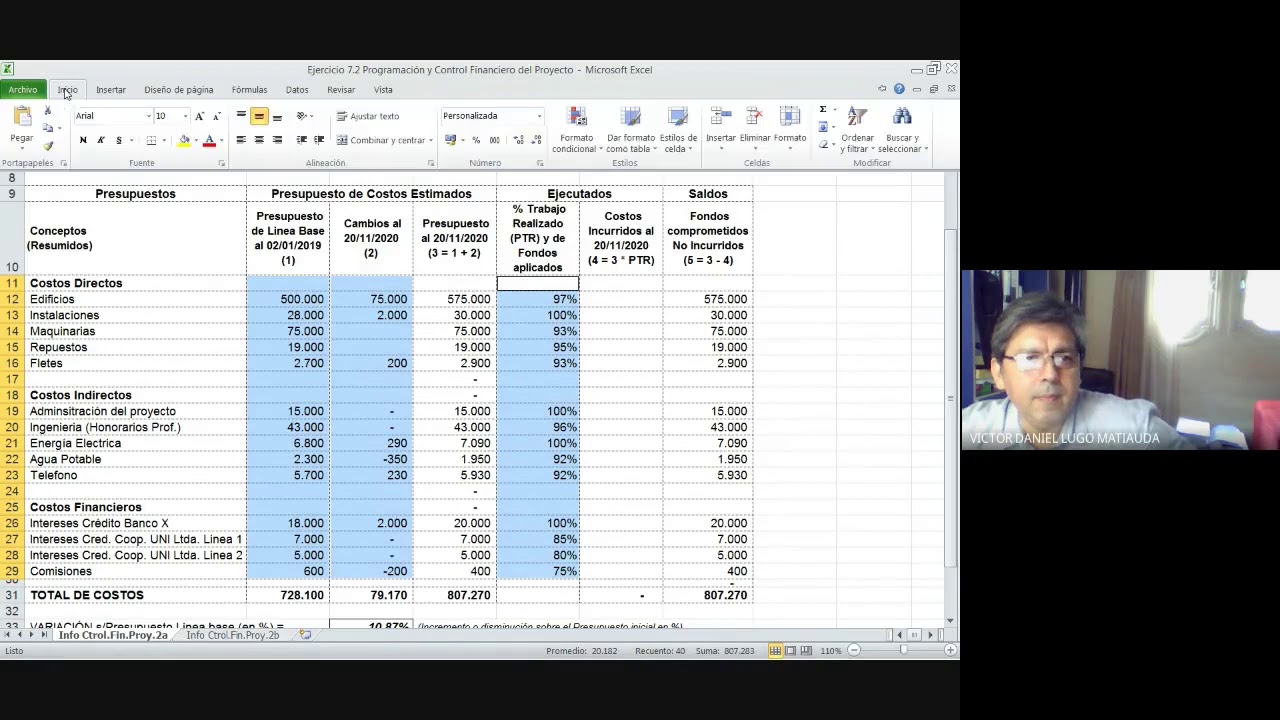The height and width of the screenshot is (720, 1280).
Task: Decrease indent
Action: click(x=302, y=140)
